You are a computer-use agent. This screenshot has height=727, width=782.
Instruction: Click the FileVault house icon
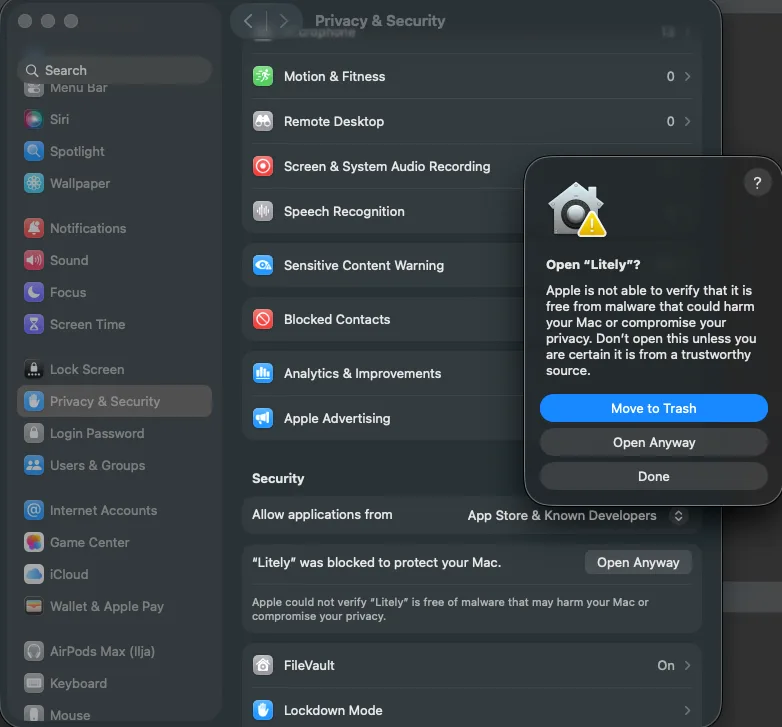point(263,665)
